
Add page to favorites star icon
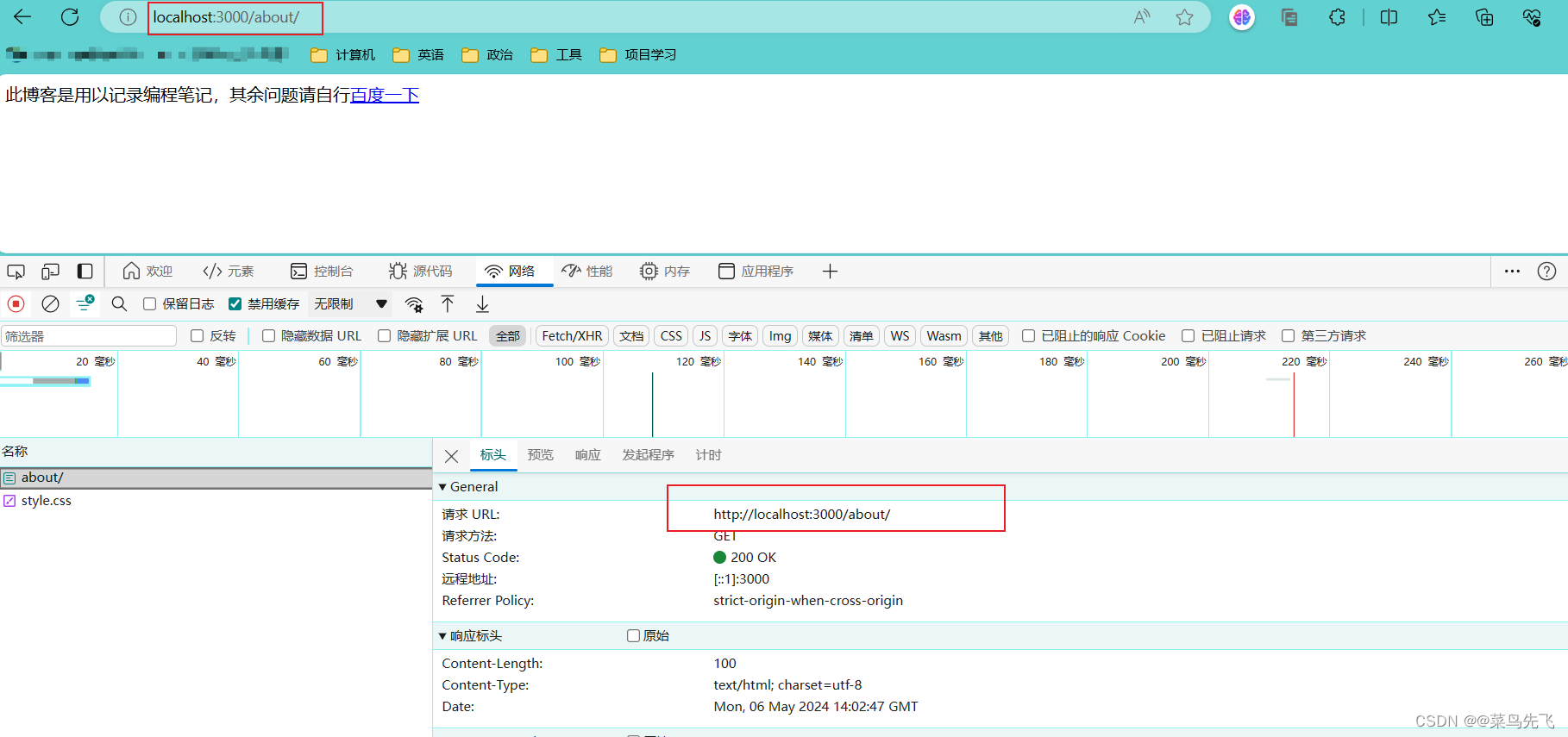[x=1185, y=16]
